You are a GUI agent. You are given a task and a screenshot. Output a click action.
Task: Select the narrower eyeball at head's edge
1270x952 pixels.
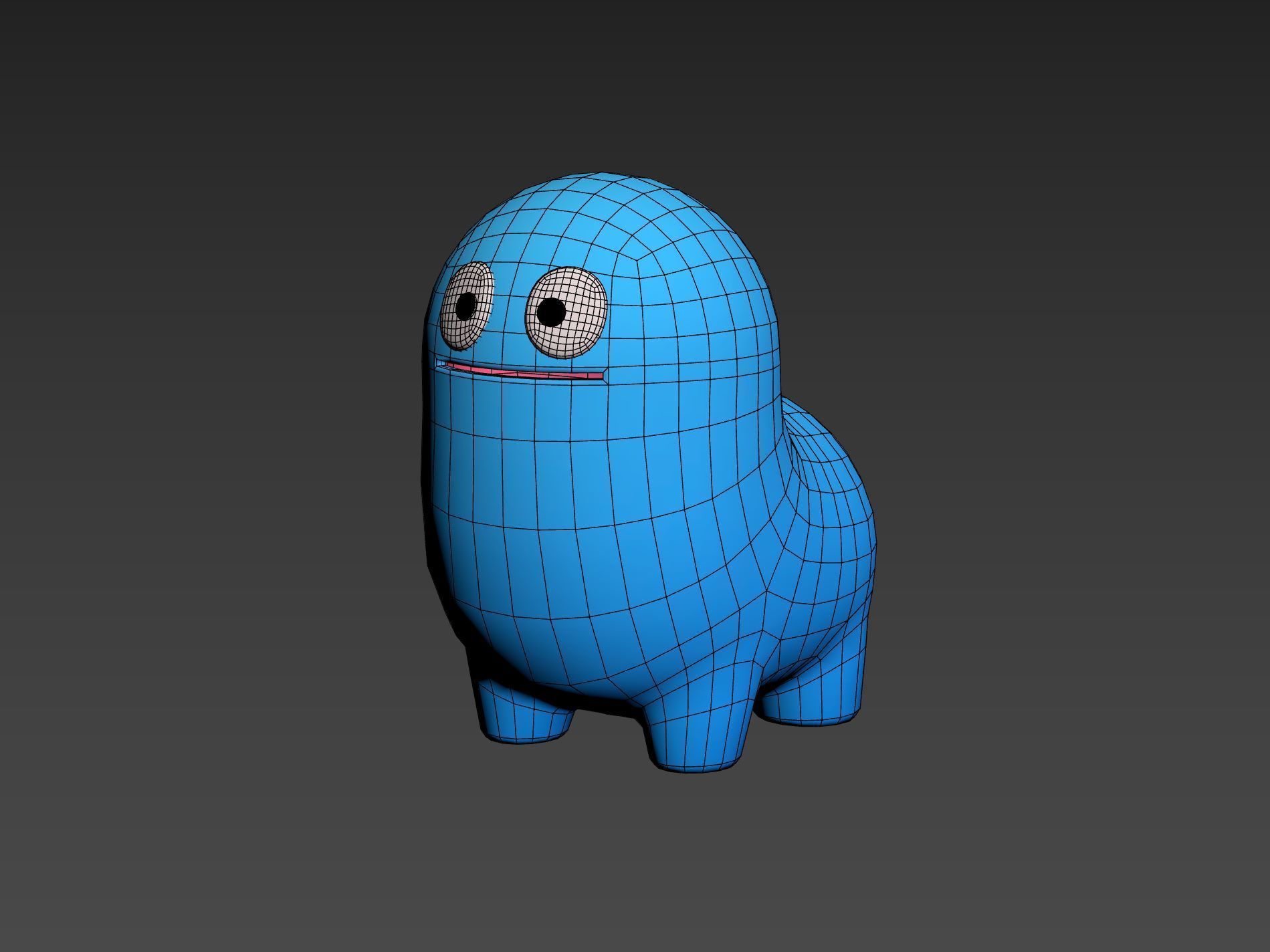(x=468, y=306)
